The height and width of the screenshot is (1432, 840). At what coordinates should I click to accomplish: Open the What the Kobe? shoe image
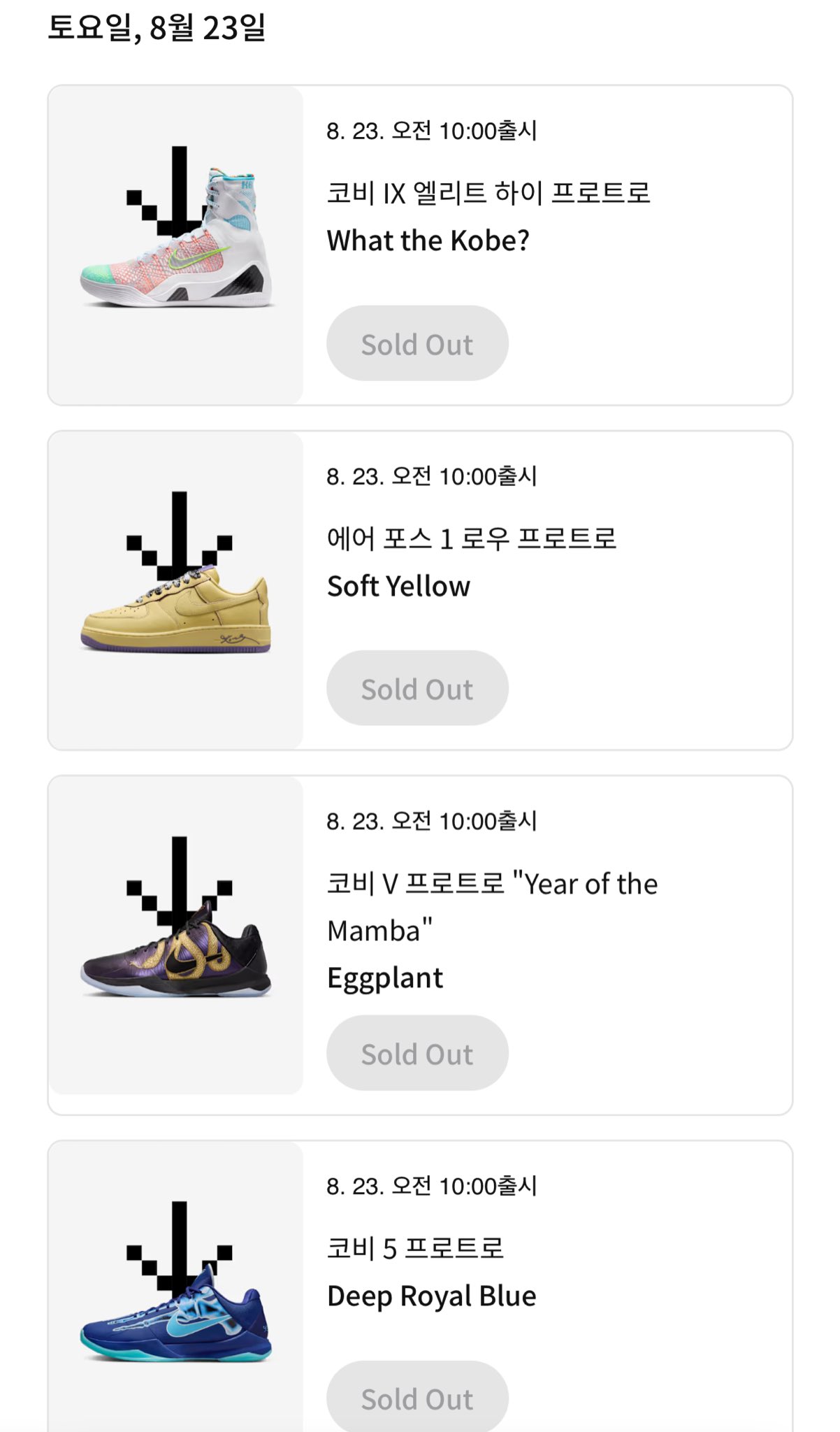coord(176,238)
